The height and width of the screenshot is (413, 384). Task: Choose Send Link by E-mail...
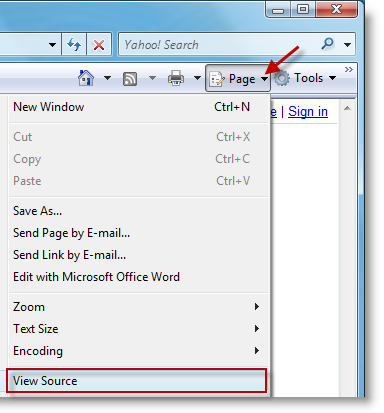coord(138,255)
